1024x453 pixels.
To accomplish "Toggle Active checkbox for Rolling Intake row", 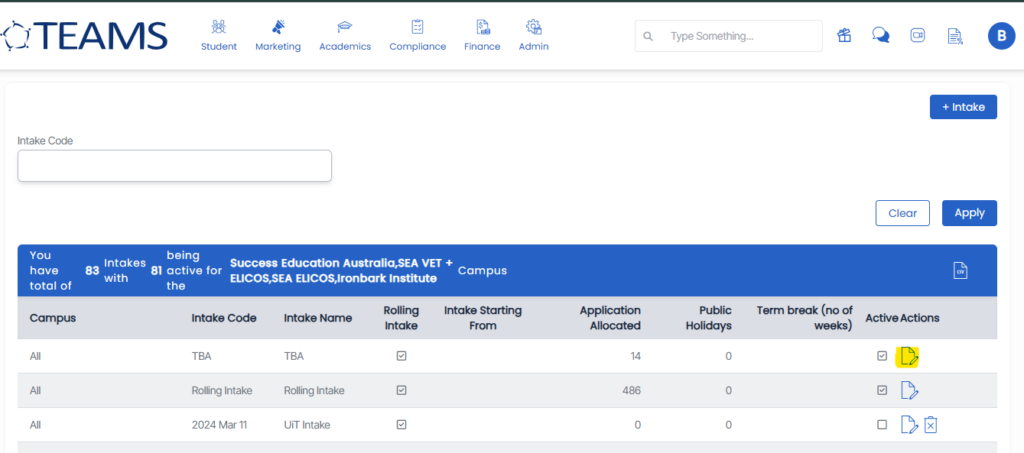I will 882,390.
